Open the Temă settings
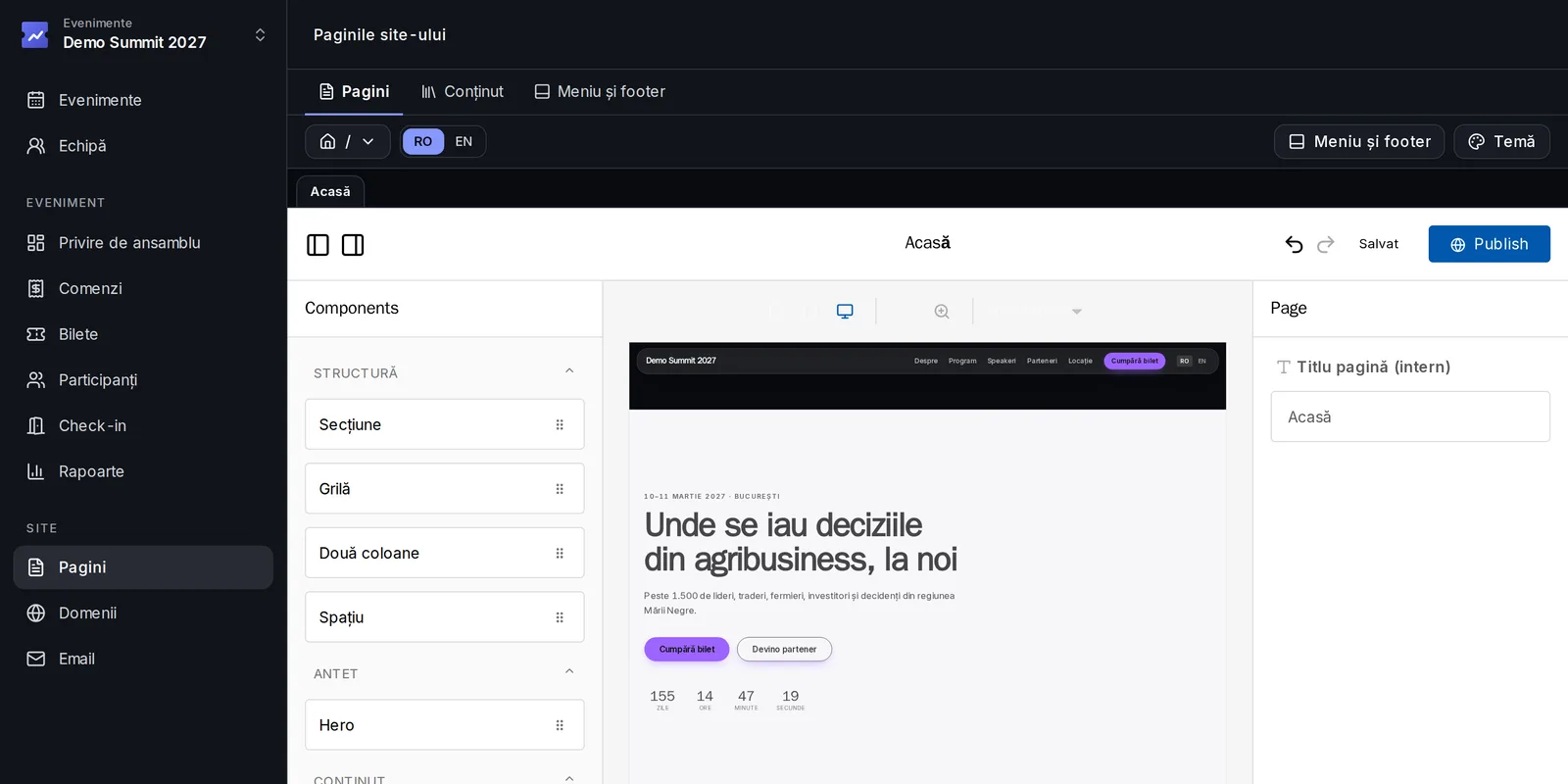 [x=1501, y=142]
